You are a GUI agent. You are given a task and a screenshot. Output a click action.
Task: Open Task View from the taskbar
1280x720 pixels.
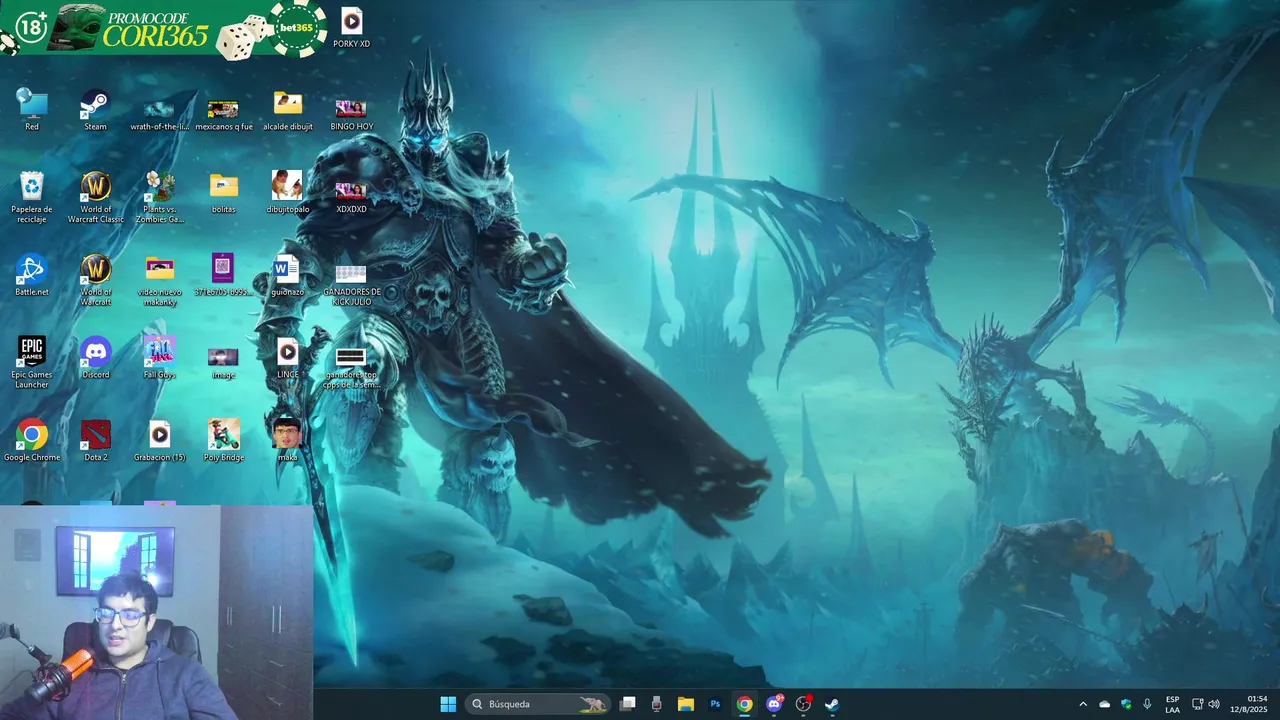point(627,704)
